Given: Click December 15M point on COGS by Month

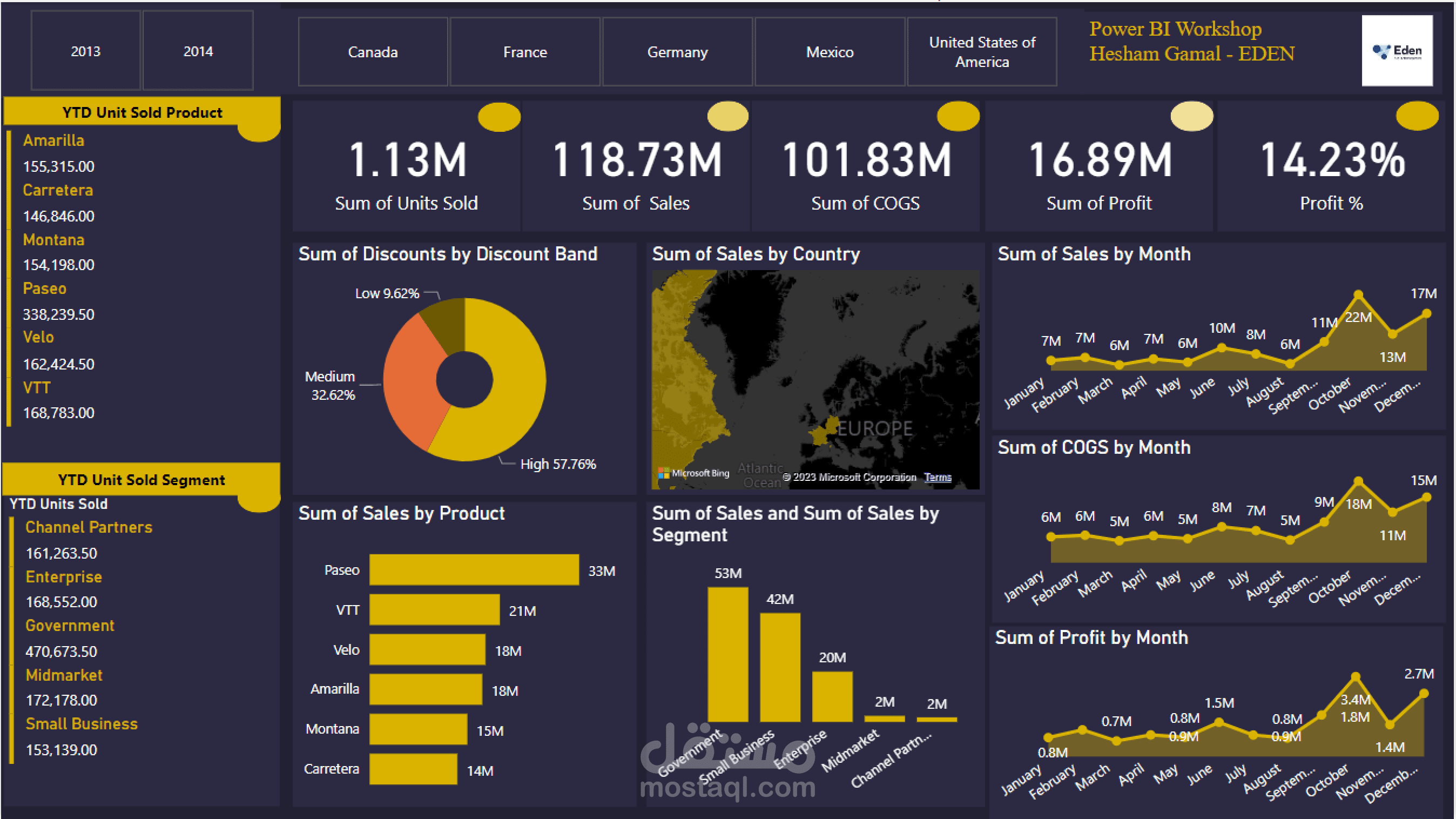Looking at the screenshot, I should coord(1427,498).
